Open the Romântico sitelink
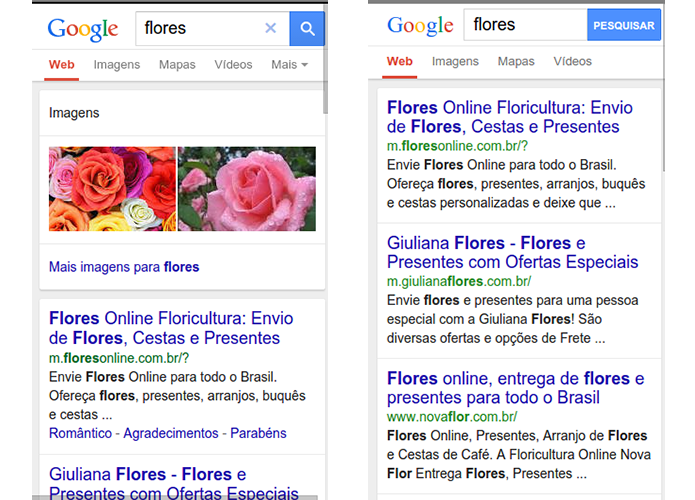695x500 pixels. (80, 433)
